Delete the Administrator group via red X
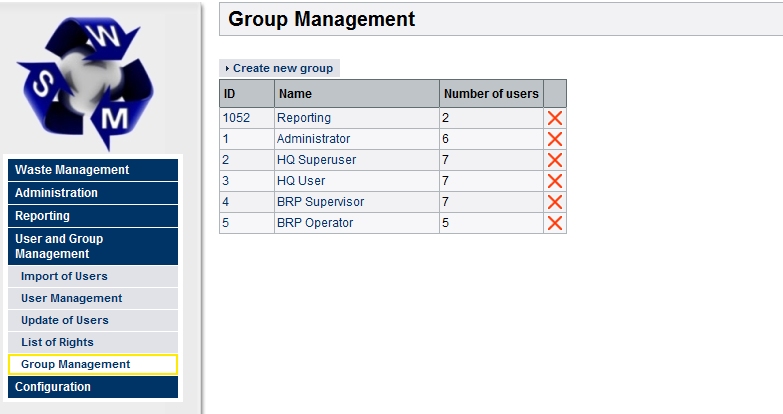This screenshot has width=783, height=414. click(555, 139)
